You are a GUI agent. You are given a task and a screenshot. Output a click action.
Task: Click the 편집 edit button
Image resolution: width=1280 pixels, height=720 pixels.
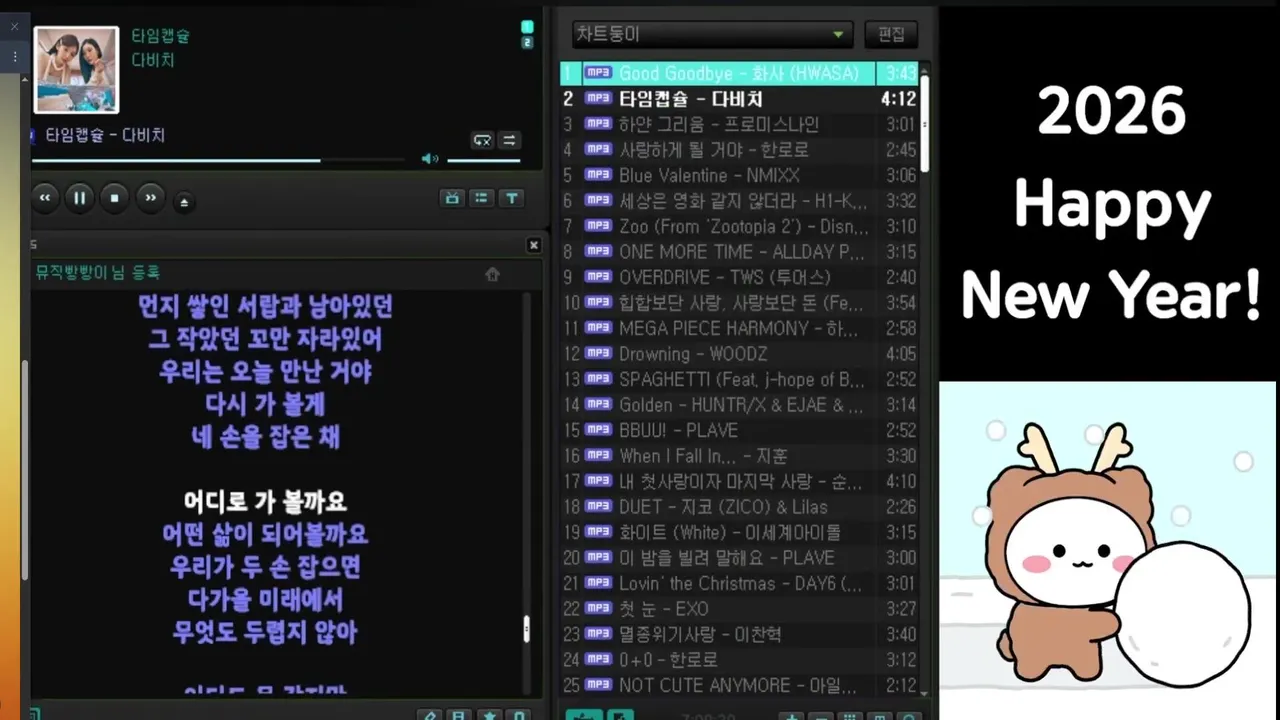pyautogui.click(x=891, y=34)
